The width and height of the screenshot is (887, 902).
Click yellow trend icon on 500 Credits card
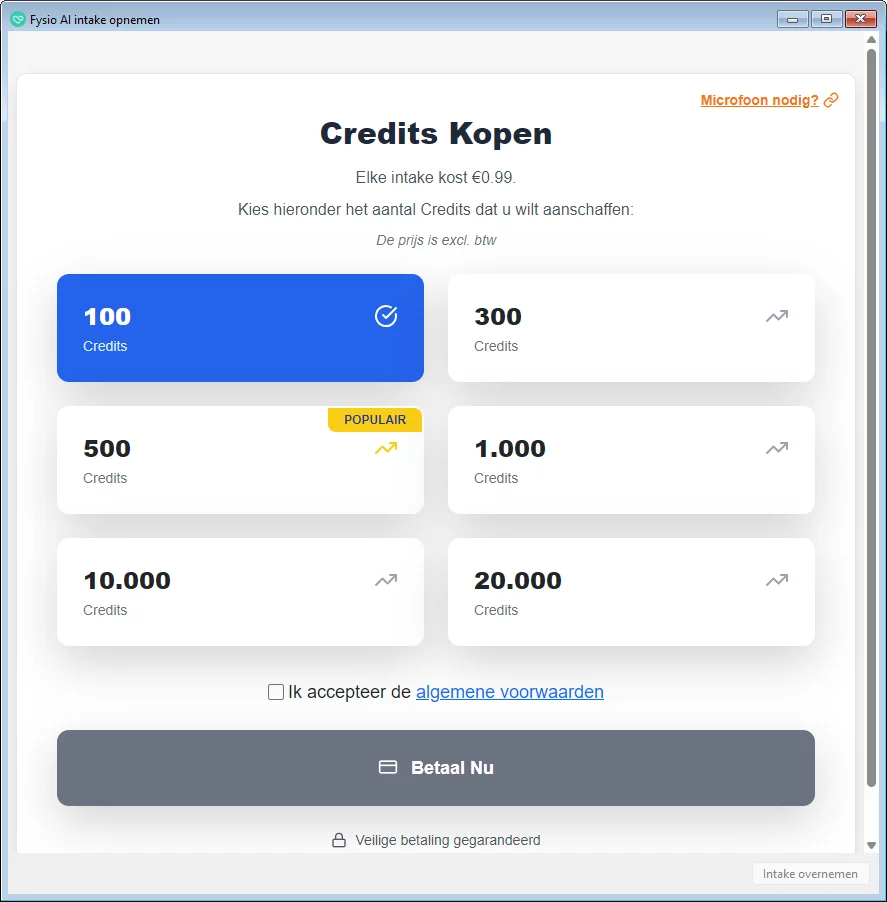386,448
